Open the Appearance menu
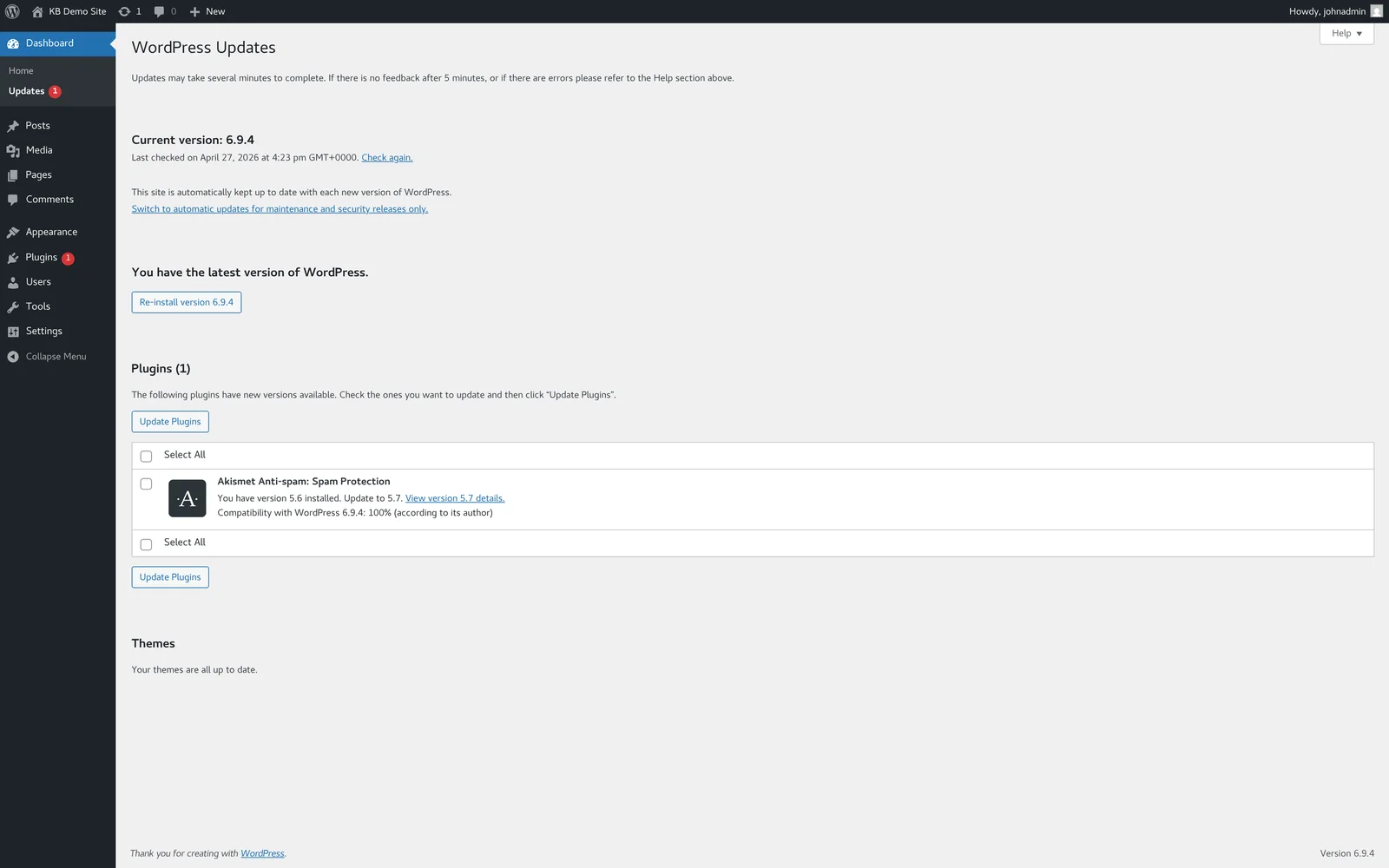 (57, 233)
